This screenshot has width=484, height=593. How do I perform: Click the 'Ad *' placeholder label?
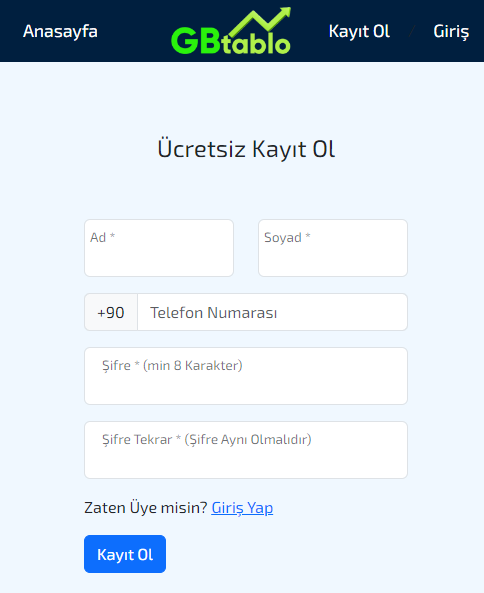[x=102, y=237]
